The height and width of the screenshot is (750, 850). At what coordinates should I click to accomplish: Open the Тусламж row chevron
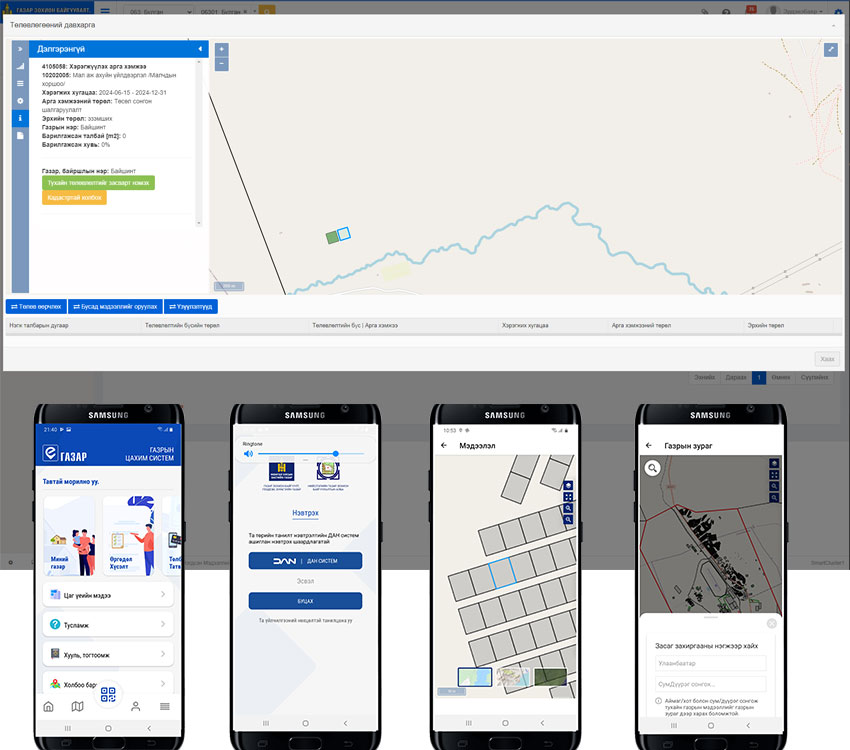click(163, 624)
